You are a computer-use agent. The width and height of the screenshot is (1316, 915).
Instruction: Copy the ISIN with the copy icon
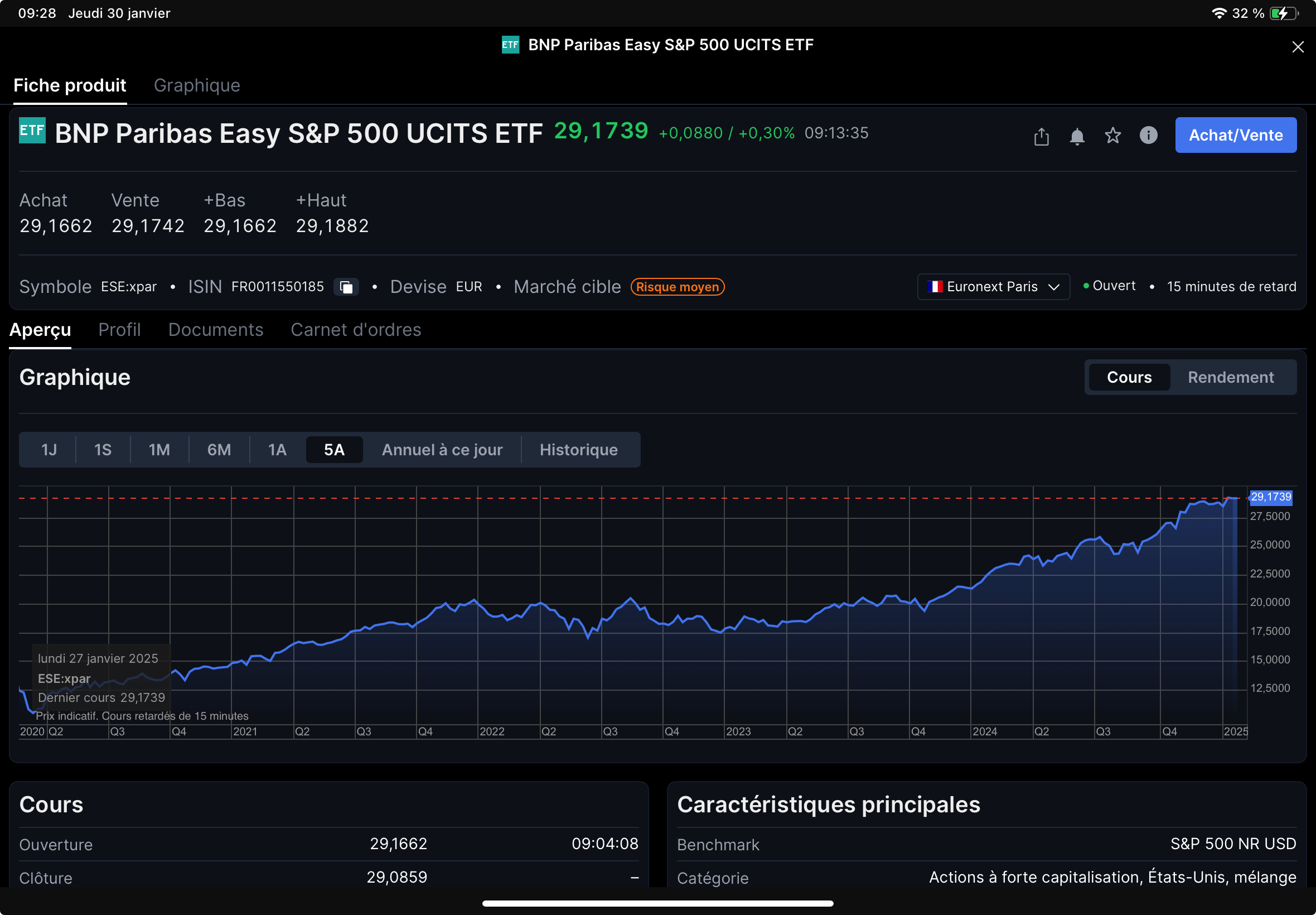click(346, 287)
